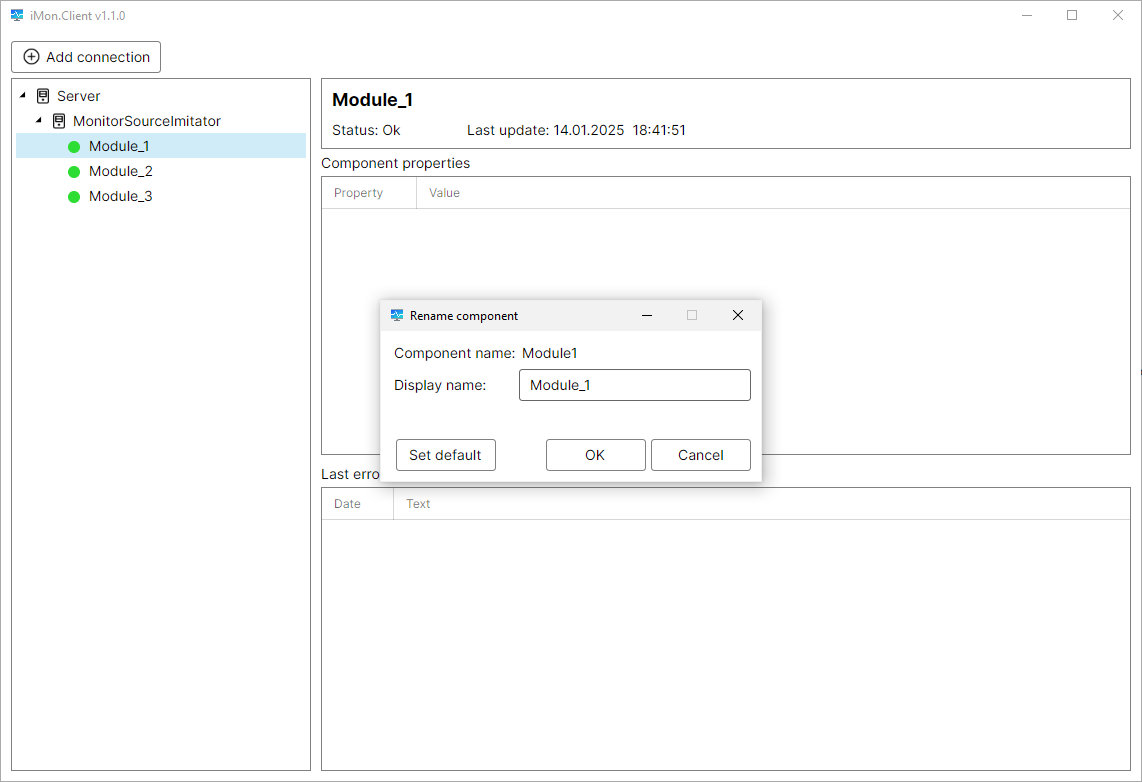Click the MonitorSourceImitator server icon

pos(59,121)
